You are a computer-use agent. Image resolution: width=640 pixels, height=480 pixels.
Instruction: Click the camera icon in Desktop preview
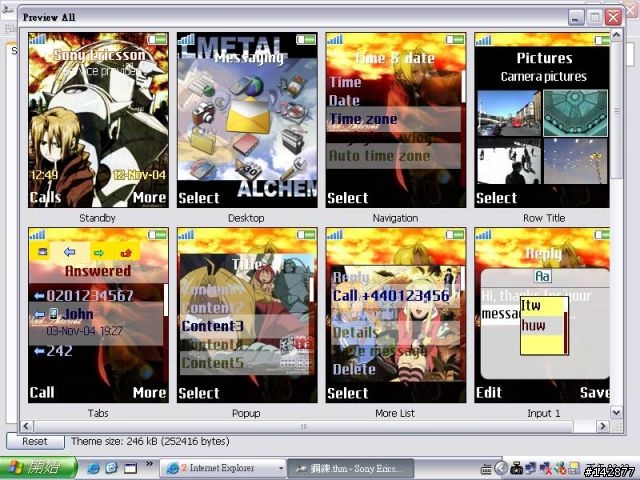point(203,113)
